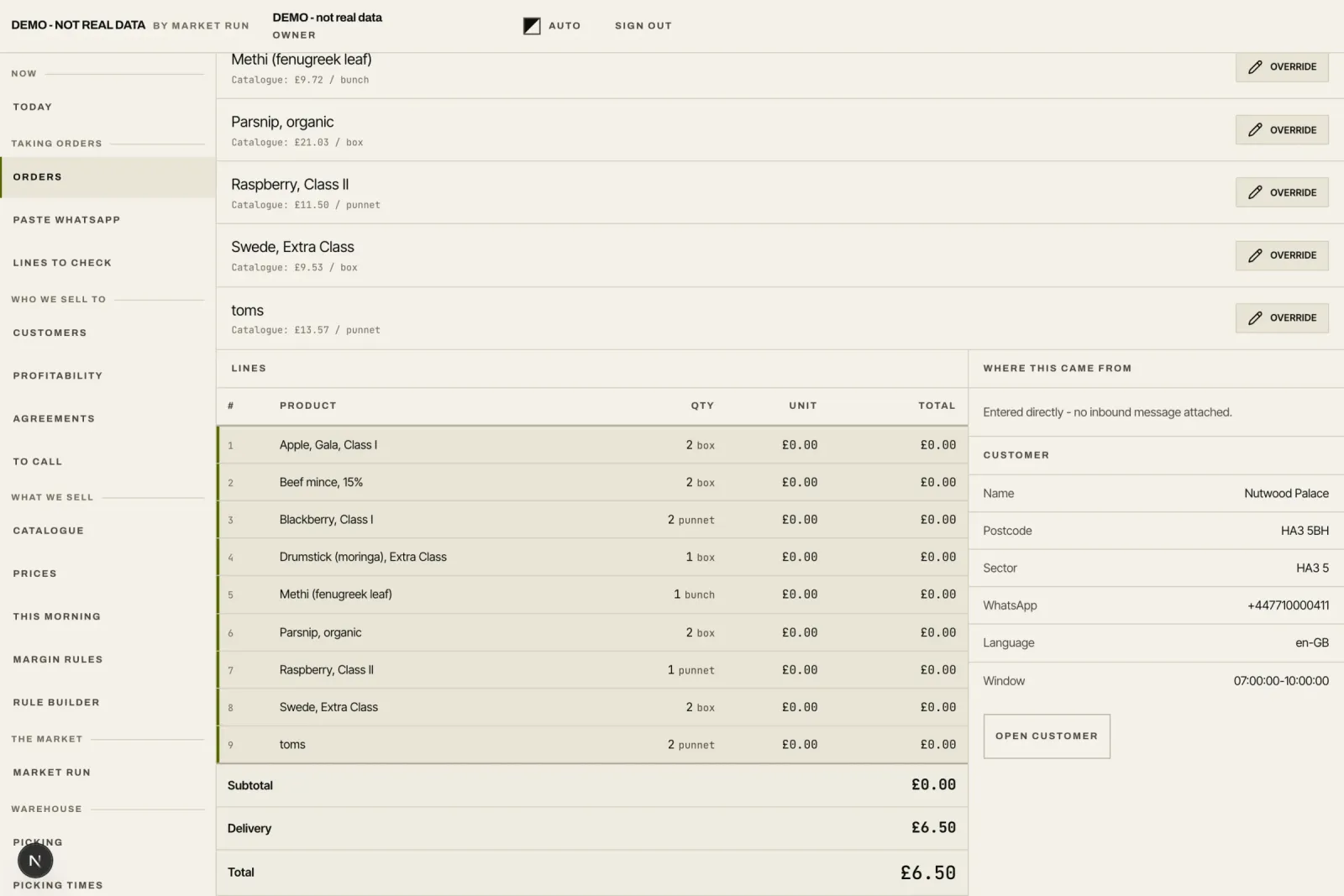Select Methi (fenugreek leaf) in Lines table
This screenshot has height=896, width=1344.
click(x=592, y=595)
